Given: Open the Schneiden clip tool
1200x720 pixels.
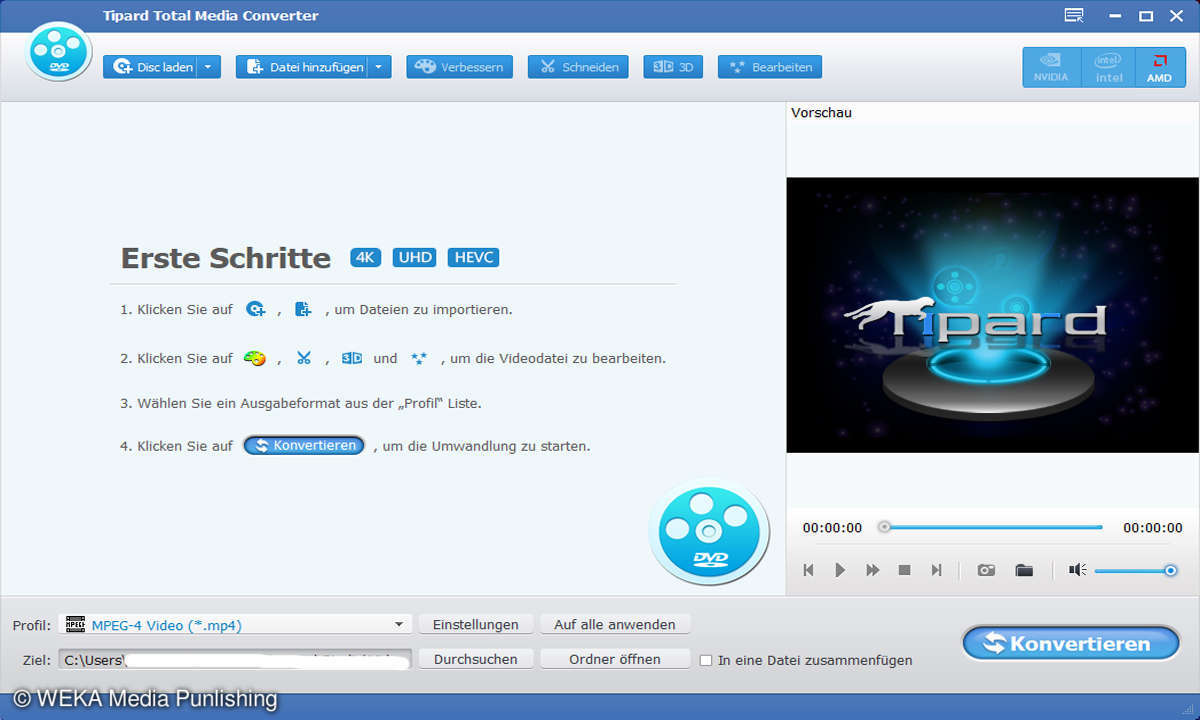Looking at the screenshot, I should (x=578, y=67).
